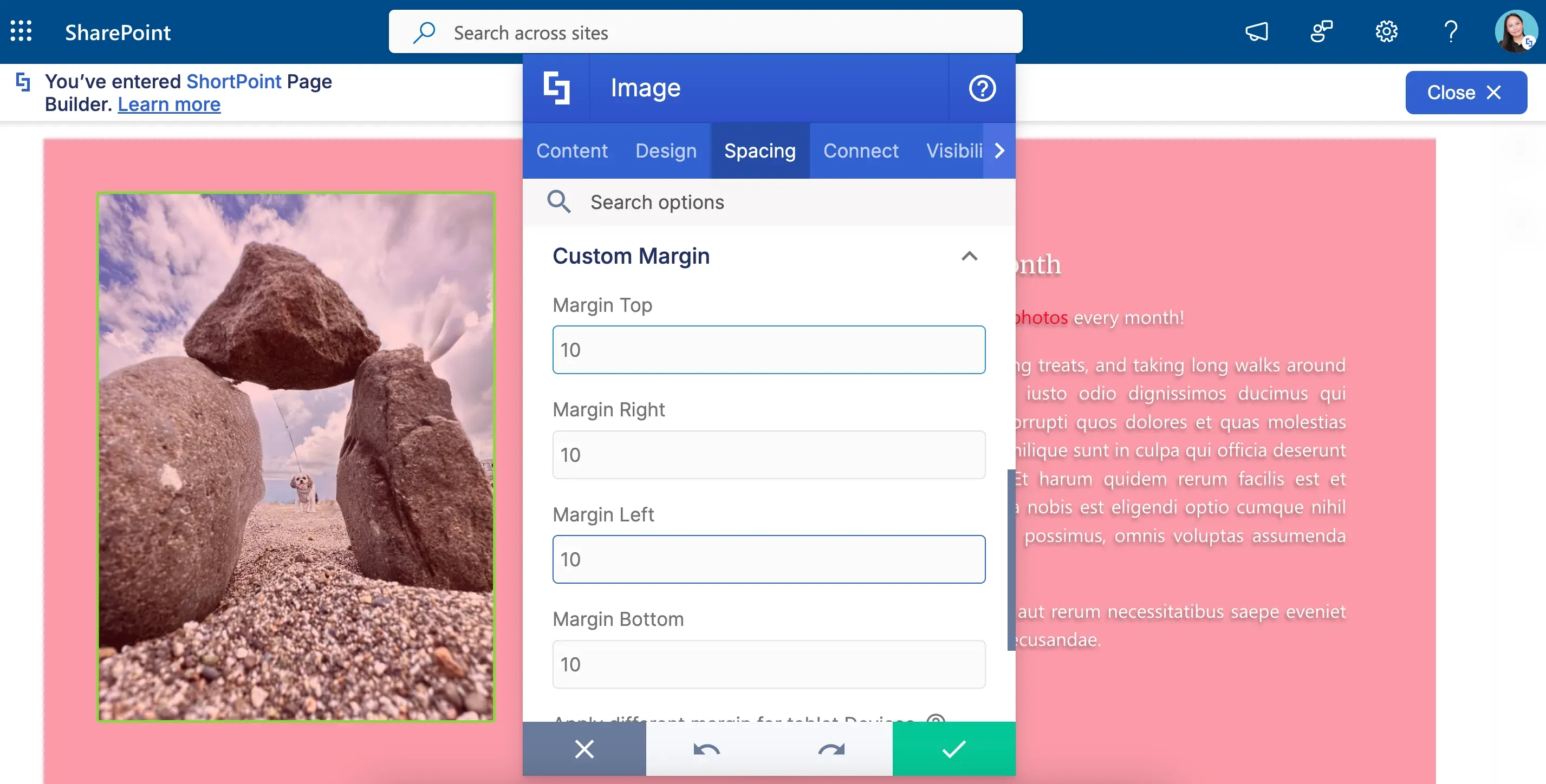Show more tabs with right chevron
Screen dimensions: 1546x784
pos(999,151)
